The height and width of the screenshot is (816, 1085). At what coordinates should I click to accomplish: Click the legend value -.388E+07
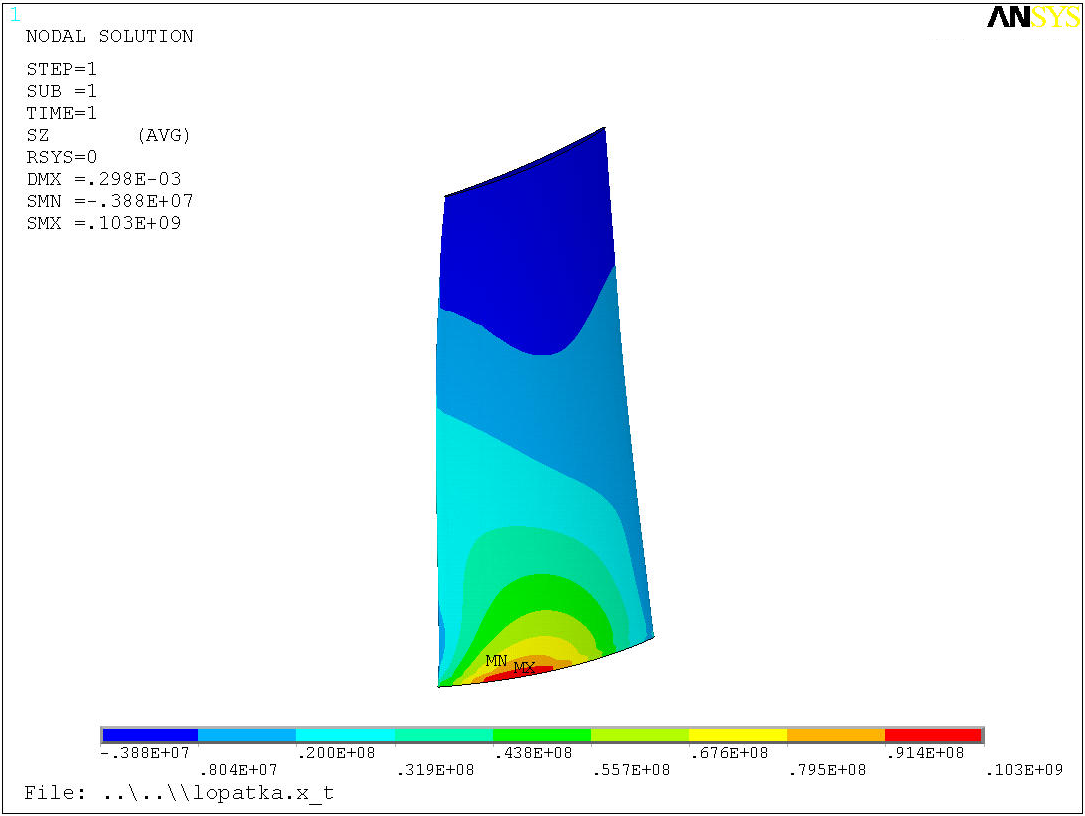point(145,753)
